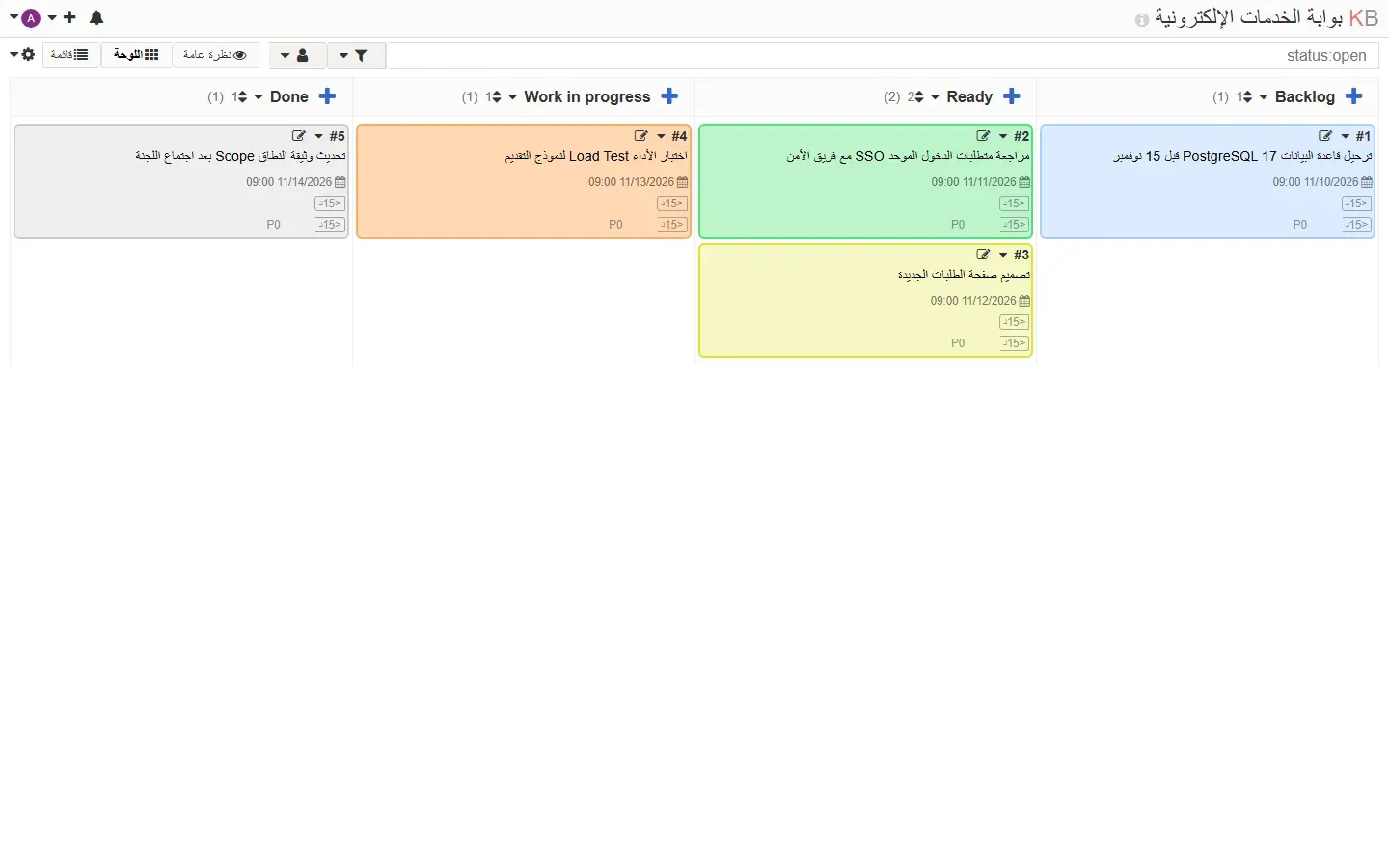Click the Done column name

[289, 96]
